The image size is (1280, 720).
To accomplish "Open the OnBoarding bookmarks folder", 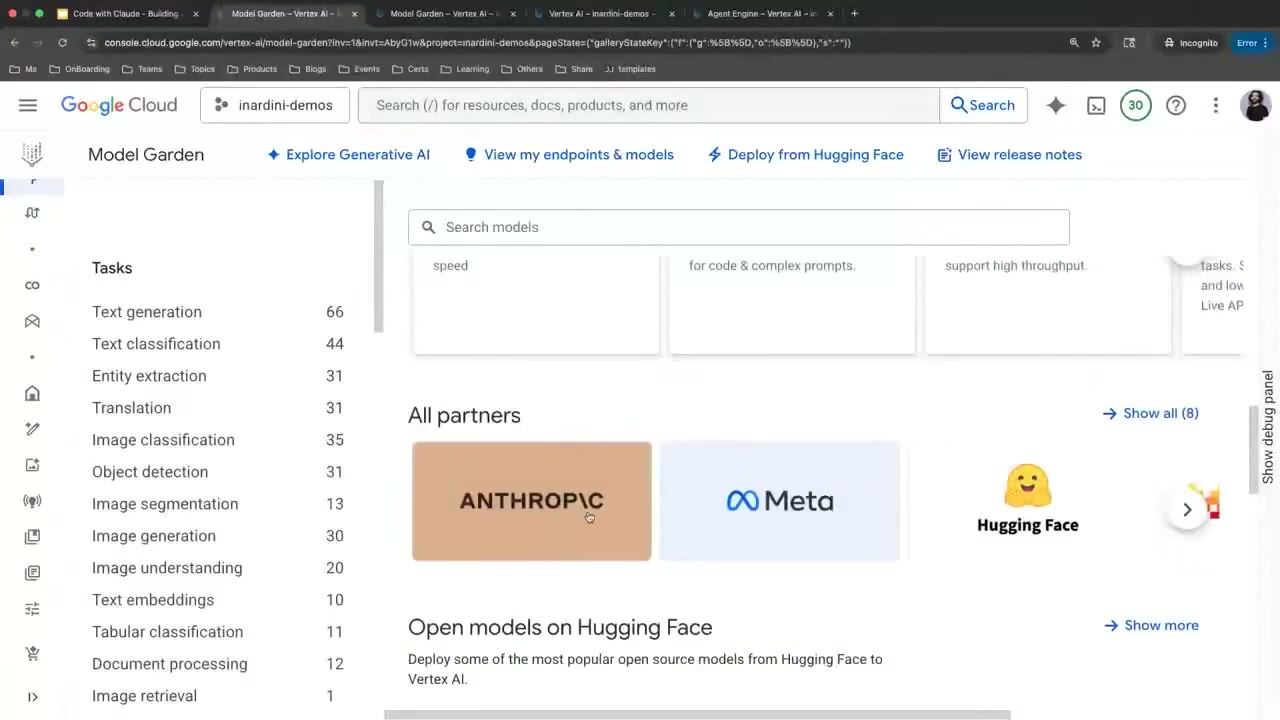I will tap(79, 69).
